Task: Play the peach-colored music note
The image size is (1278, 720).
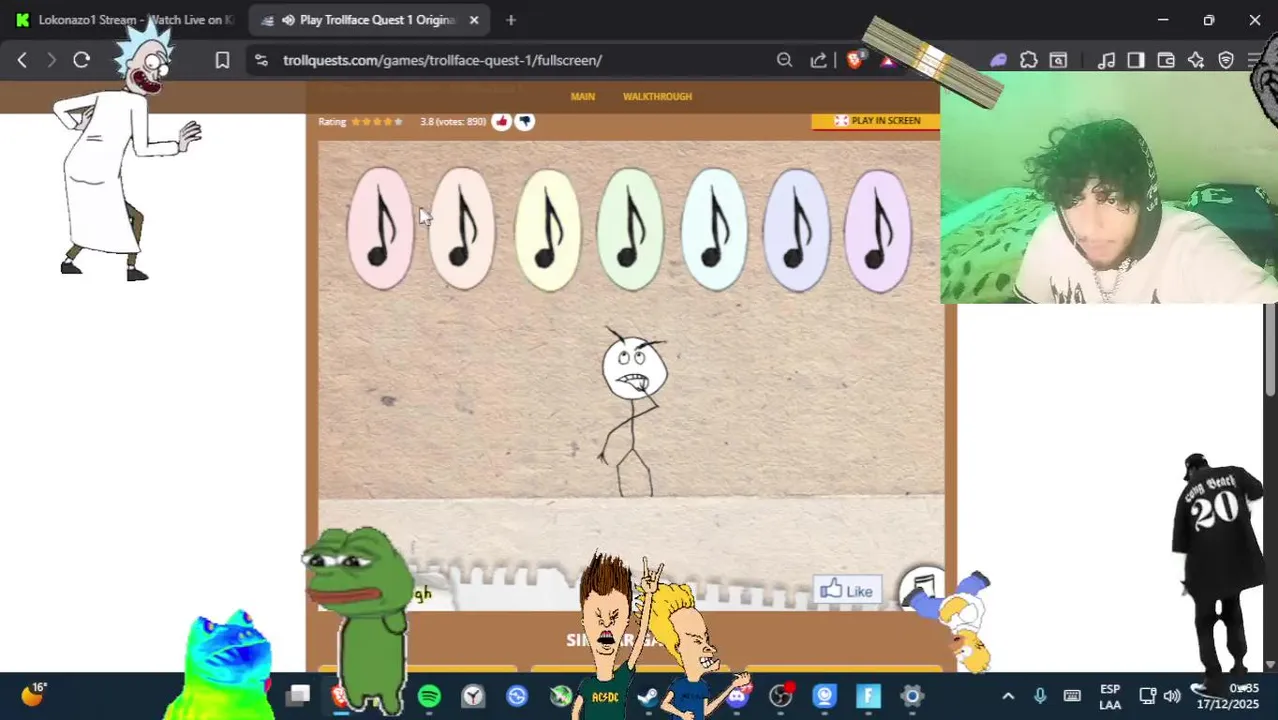Action: coord(462,229)
